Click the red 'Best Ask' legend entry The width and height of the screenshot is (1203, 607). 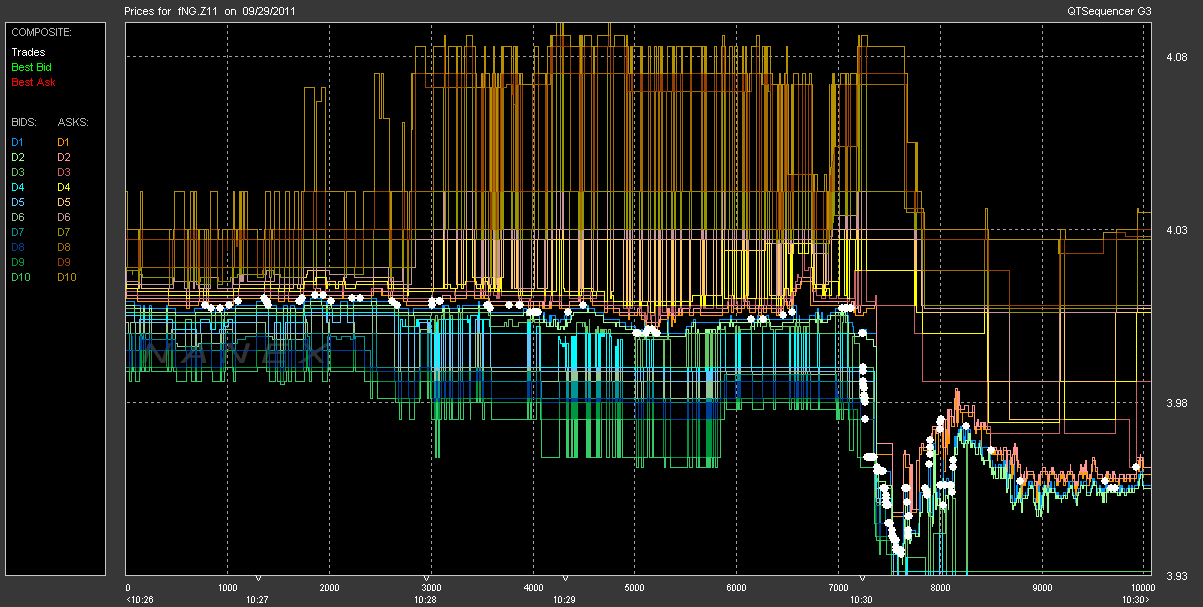[x=32, y=82]
